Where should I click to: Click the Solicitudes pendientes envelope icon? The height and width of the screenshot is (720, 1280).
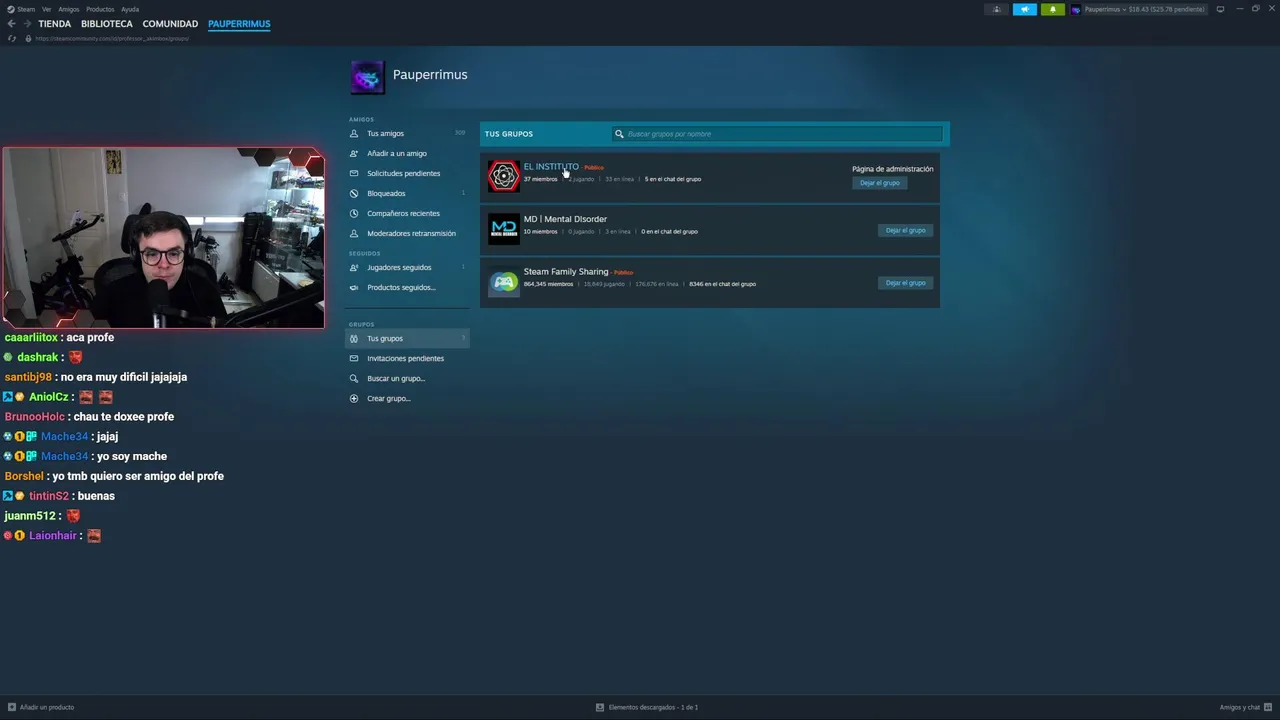(354, 173)
